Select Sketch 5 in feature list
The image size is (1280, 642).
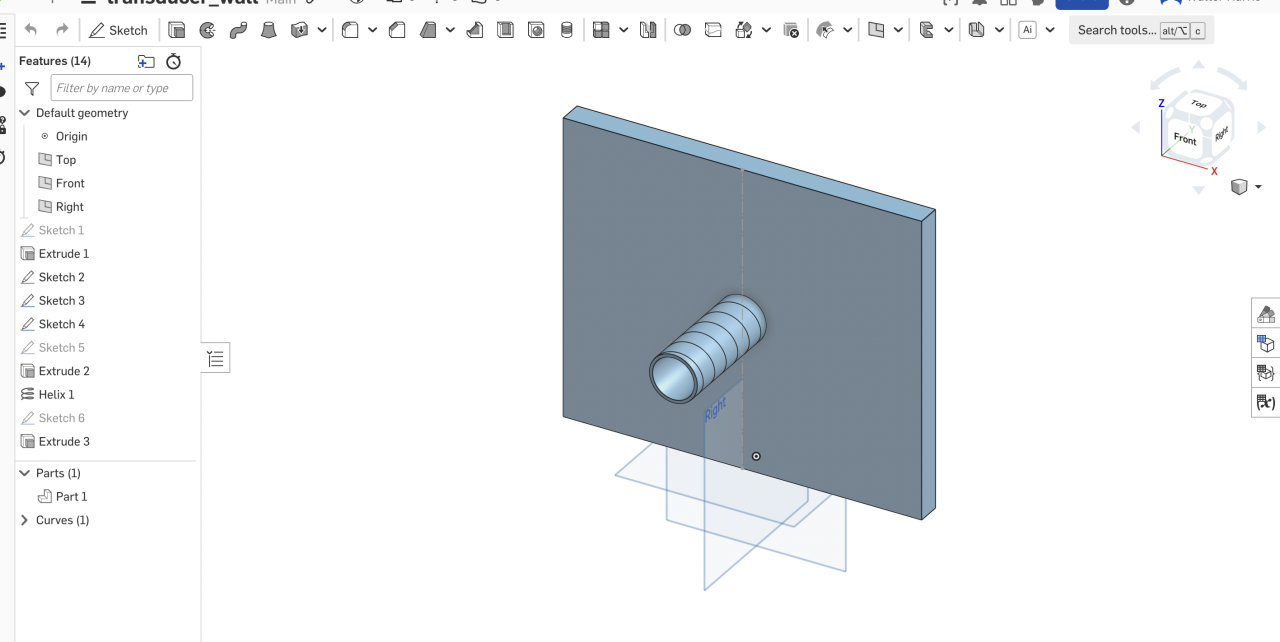point(61,348)
